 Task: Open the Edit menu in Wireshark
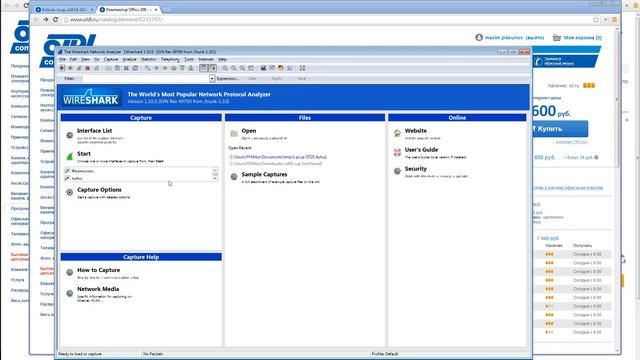73,60
